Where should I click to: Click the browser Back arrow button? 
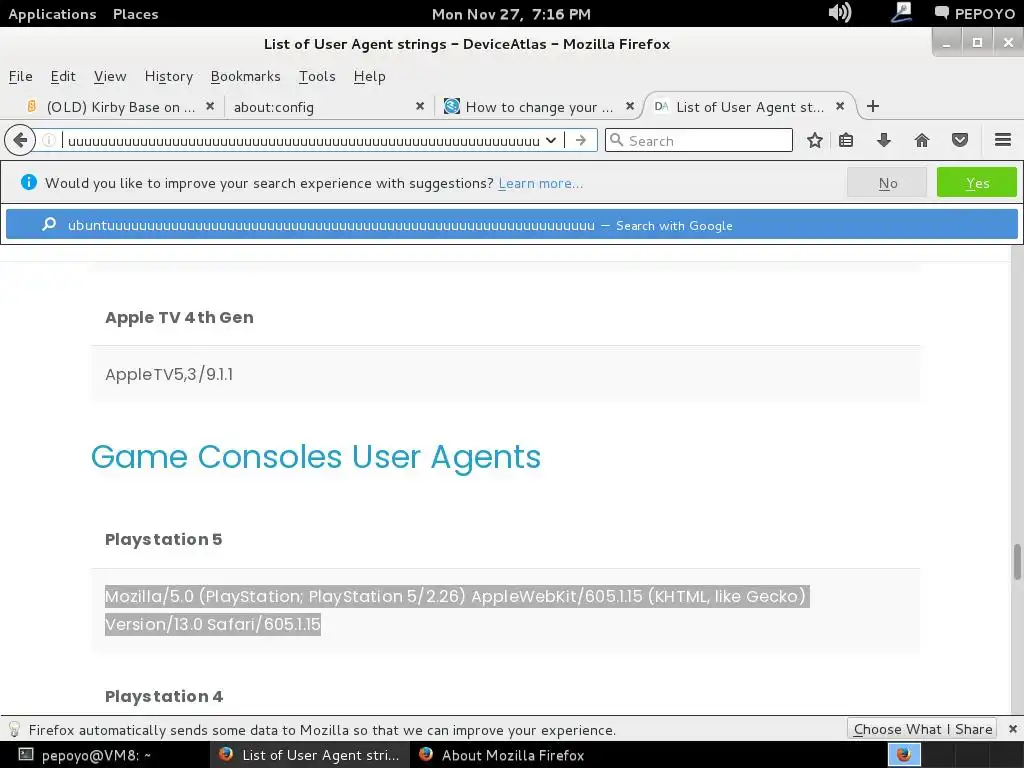20,140
